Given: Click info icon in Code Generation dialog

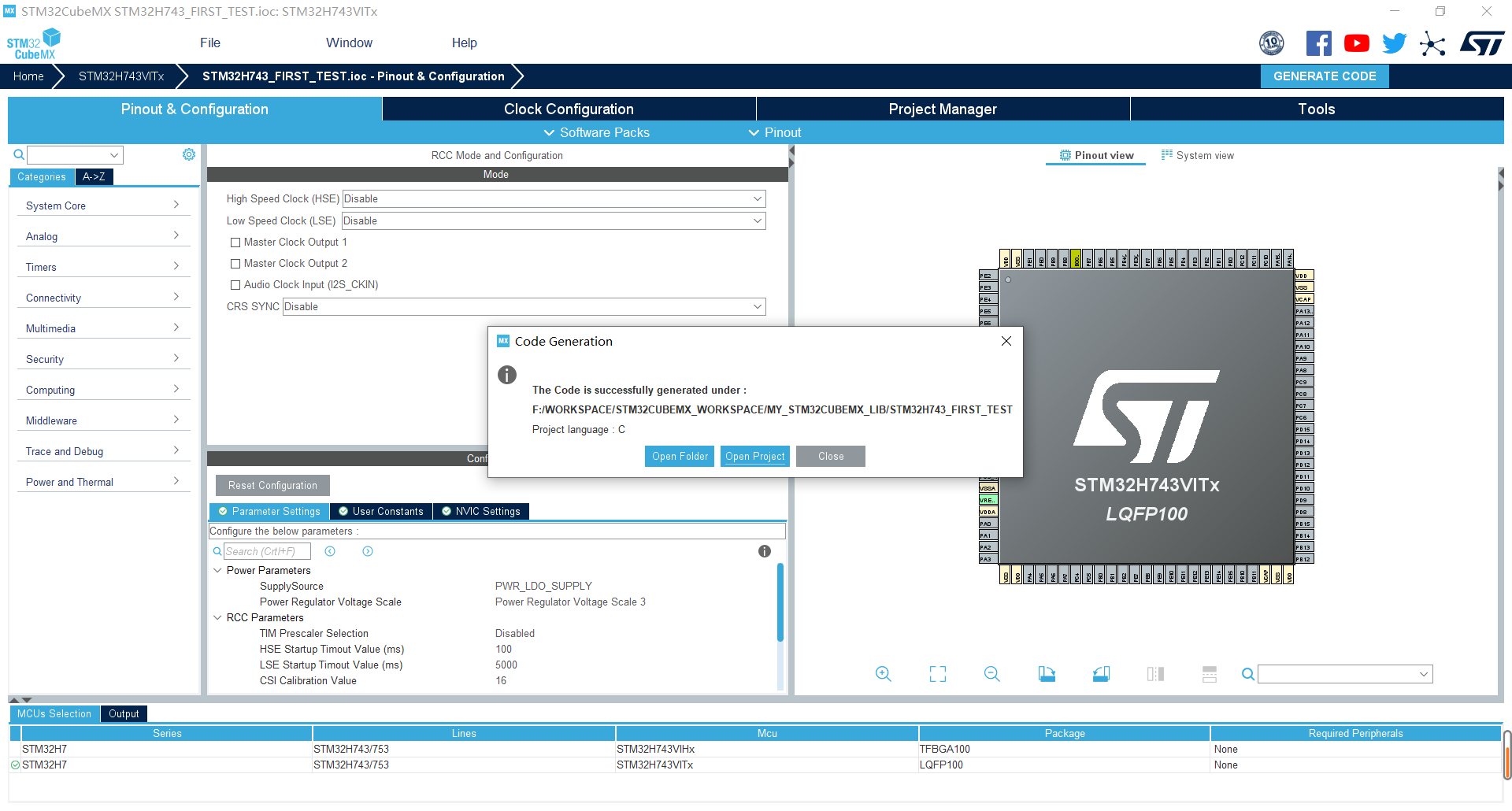Looking at the screenshot, I should (x=507, y=375).
